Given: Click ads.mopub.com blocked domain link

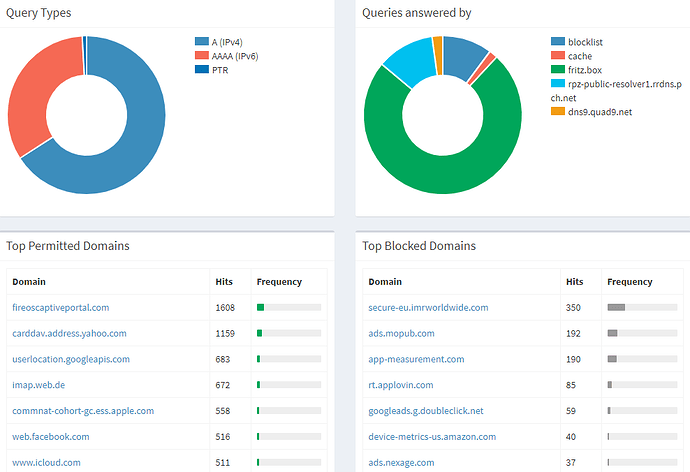Looking at the screenshot, I should tap(401, 333).
